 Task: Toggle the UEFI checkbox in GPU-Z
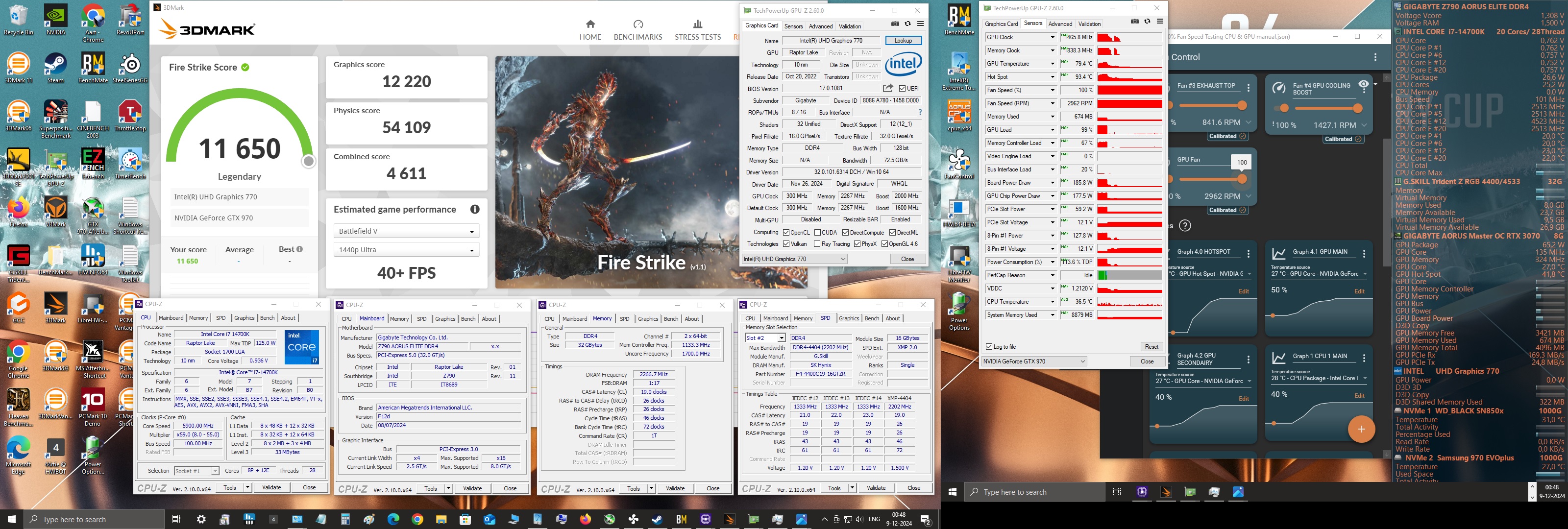coord(902,89)
